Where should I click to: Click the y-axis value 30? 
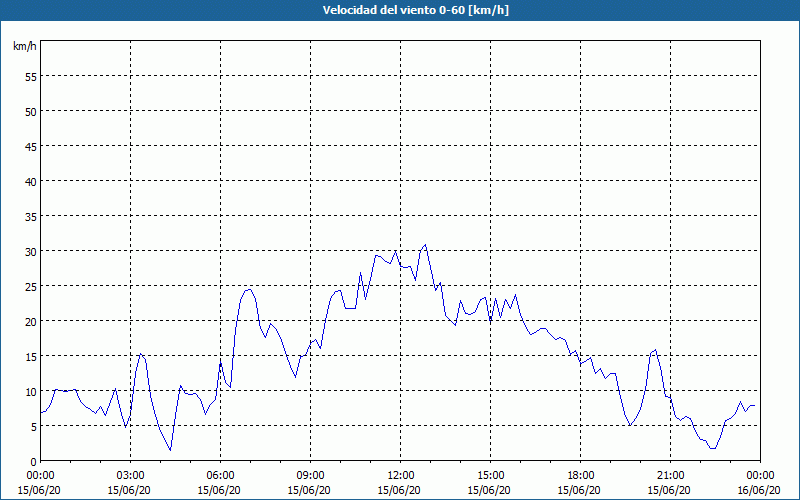click(31, 251)
